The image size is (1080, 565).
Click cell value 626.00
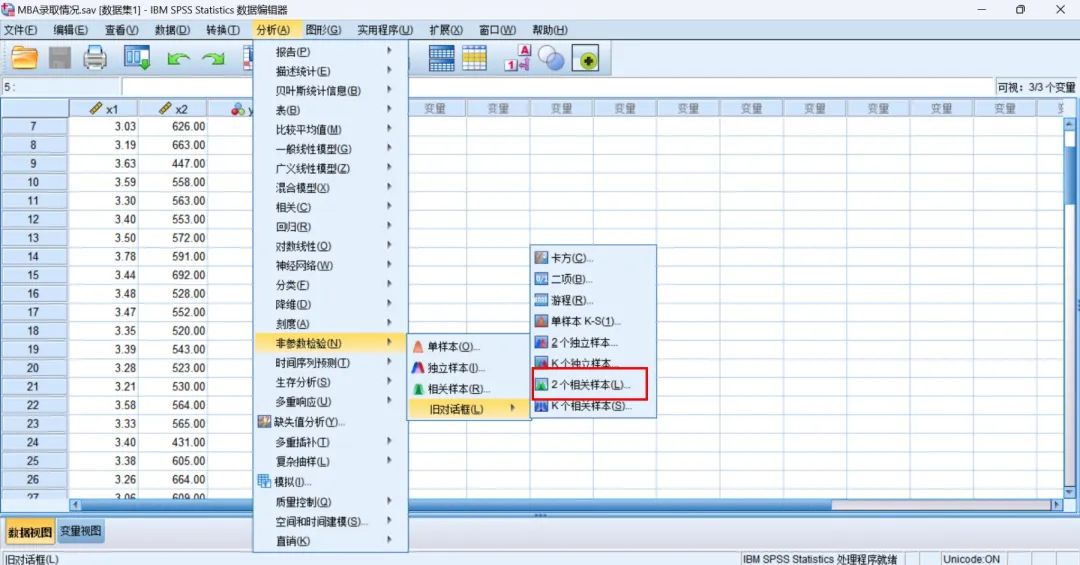coord(173,126)
